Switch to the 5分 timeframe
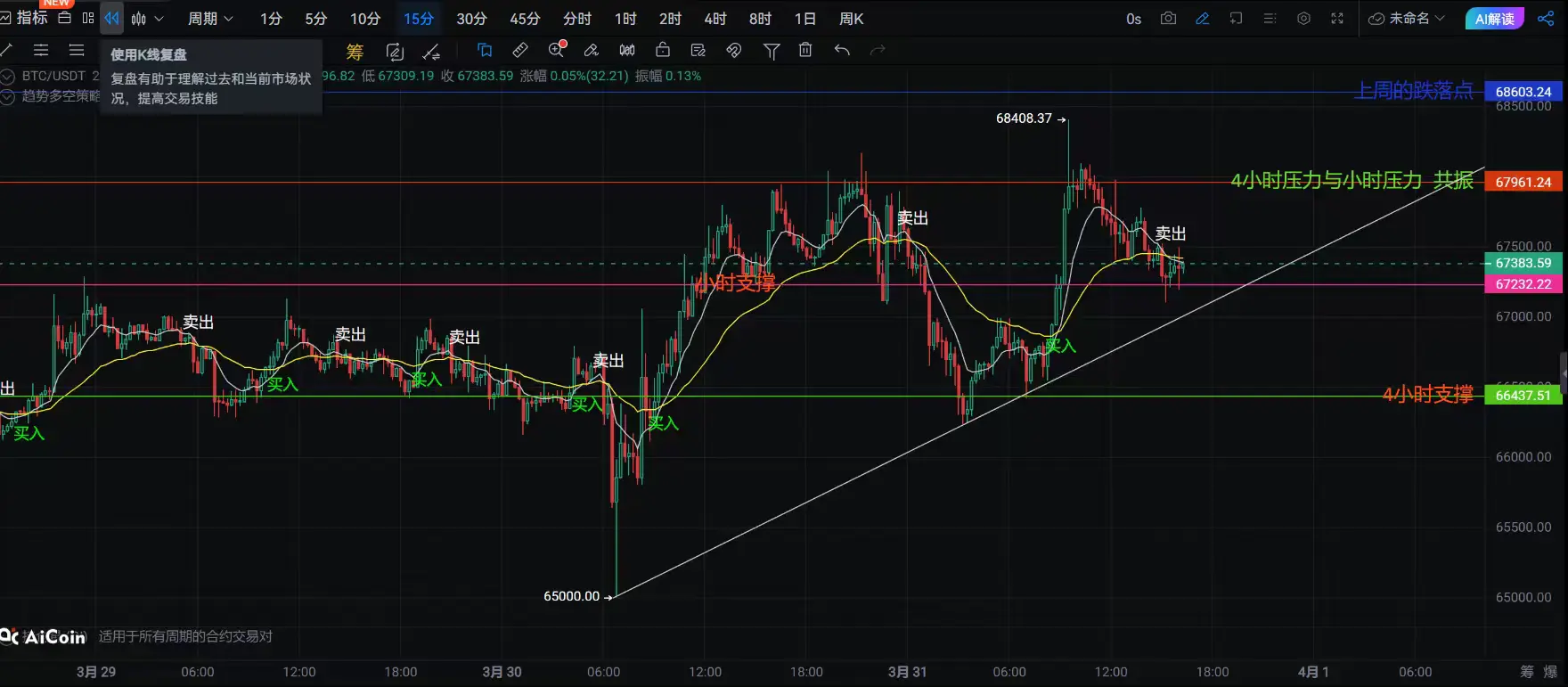 [315, 19]
